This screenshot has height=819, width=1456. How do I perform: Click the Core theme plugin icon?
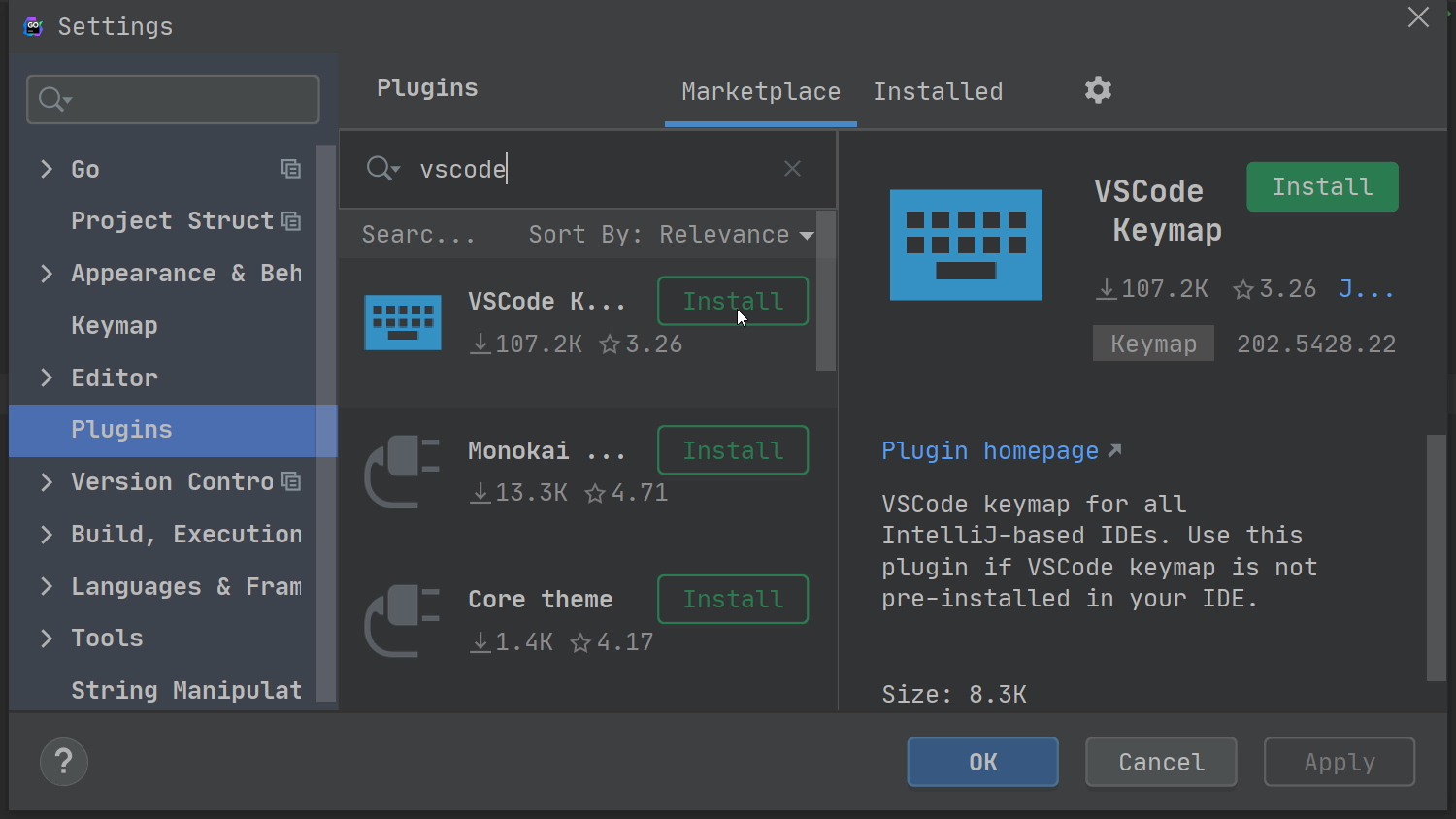402,621
